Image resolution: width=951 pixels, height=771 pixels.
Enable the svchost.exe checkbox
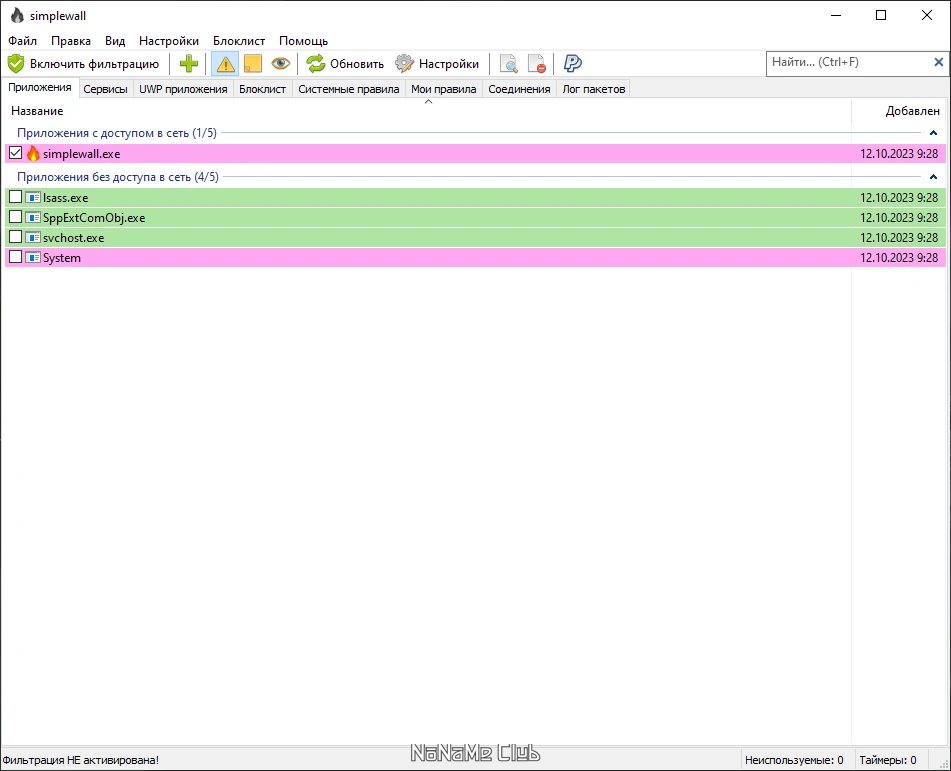15,237
